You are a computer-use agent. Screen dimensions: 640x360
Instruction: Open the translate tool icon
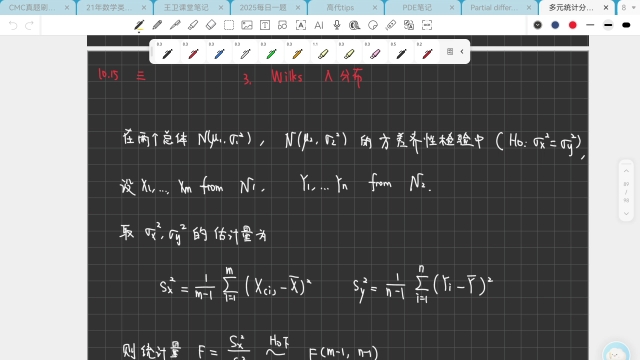pos(409,25)
